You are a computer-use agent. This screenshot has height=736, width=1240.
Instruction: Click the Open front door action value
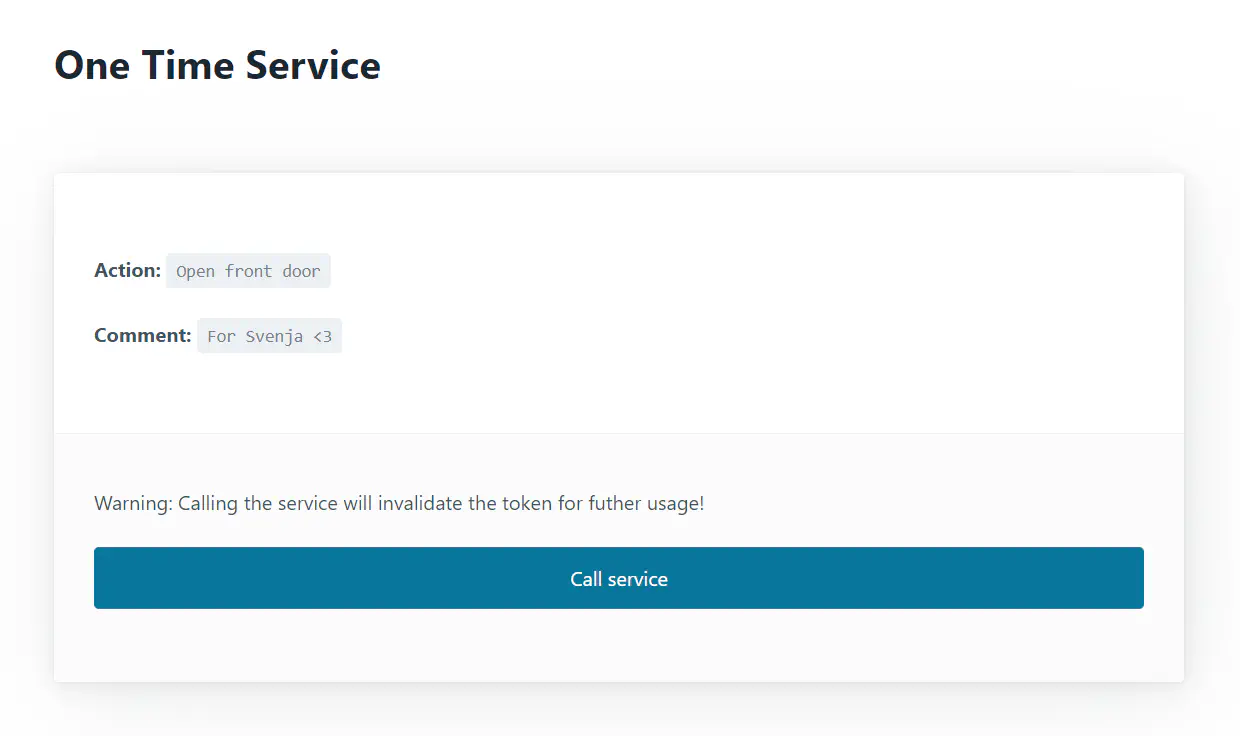248,271
